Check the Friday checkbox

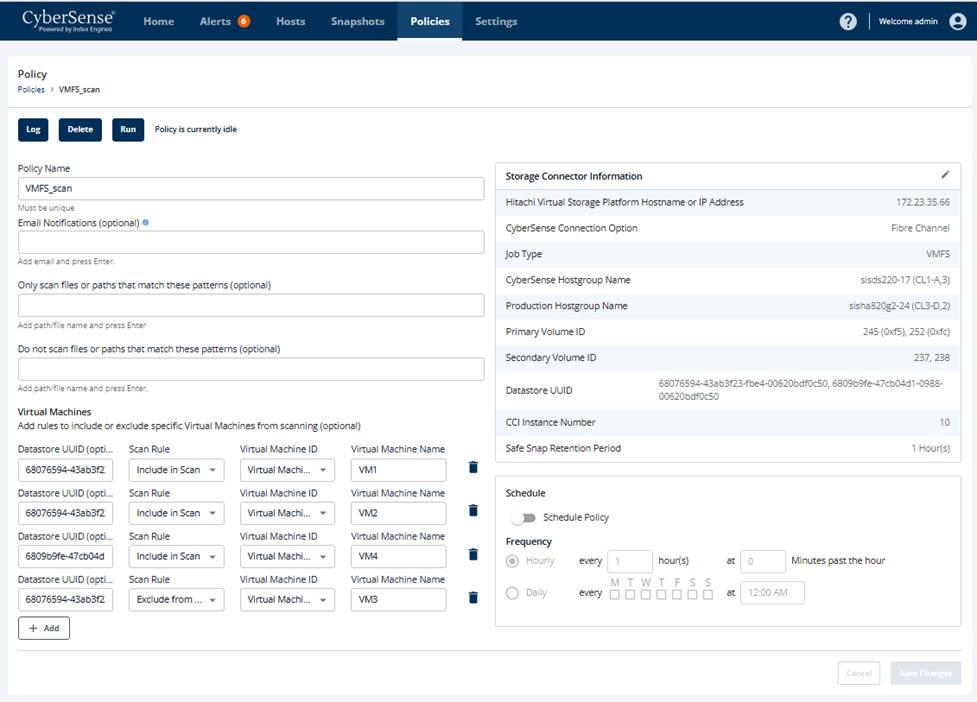point(677,595)
